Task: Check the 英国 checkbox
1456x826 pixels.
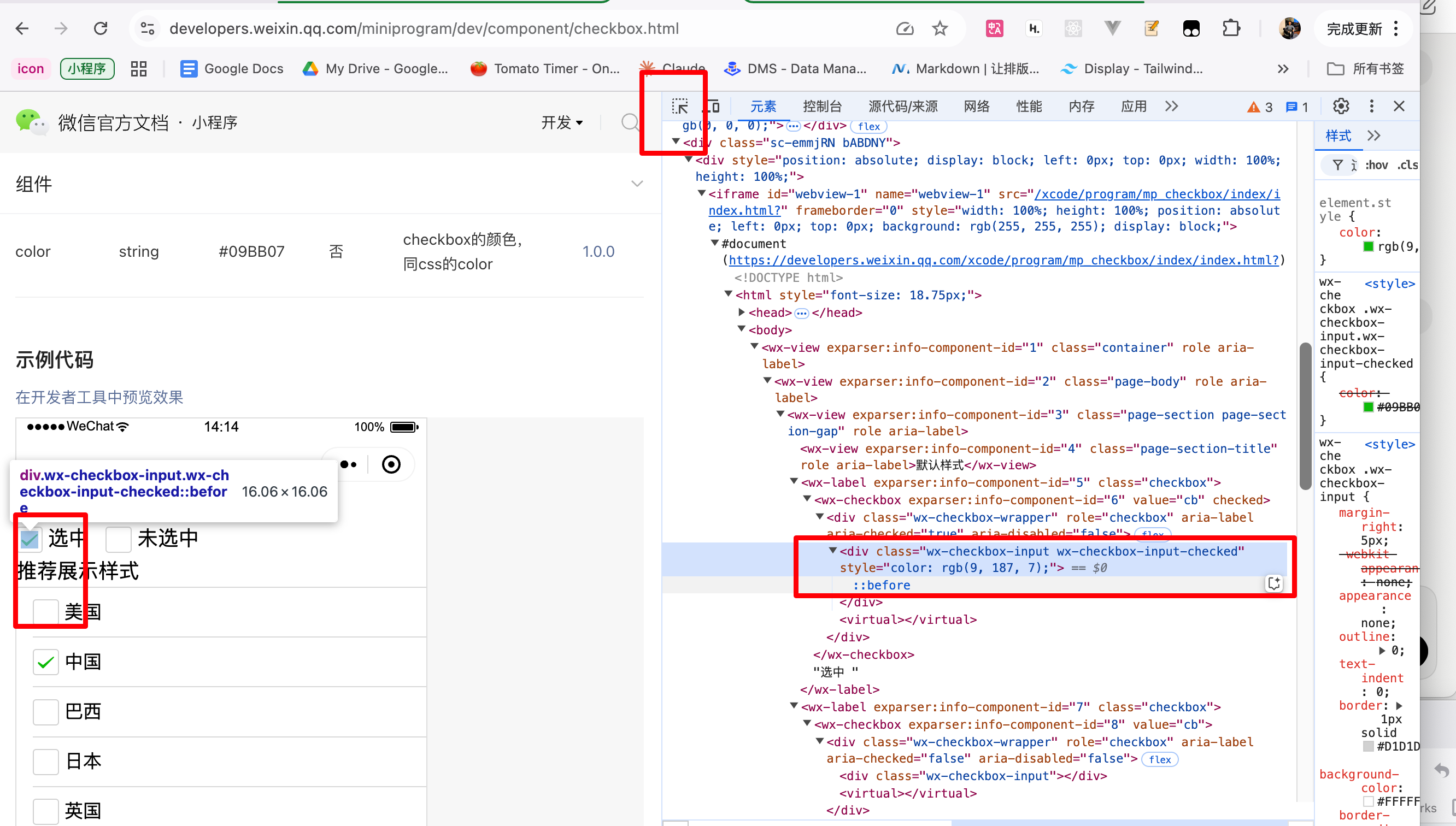Action: click(46, 811)
